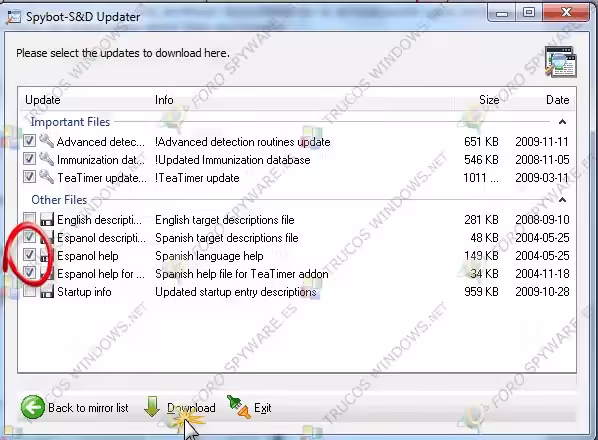Click 'Spanish language help' info text
This screenshot has width=598, height=440.
[x=209, y=256]
